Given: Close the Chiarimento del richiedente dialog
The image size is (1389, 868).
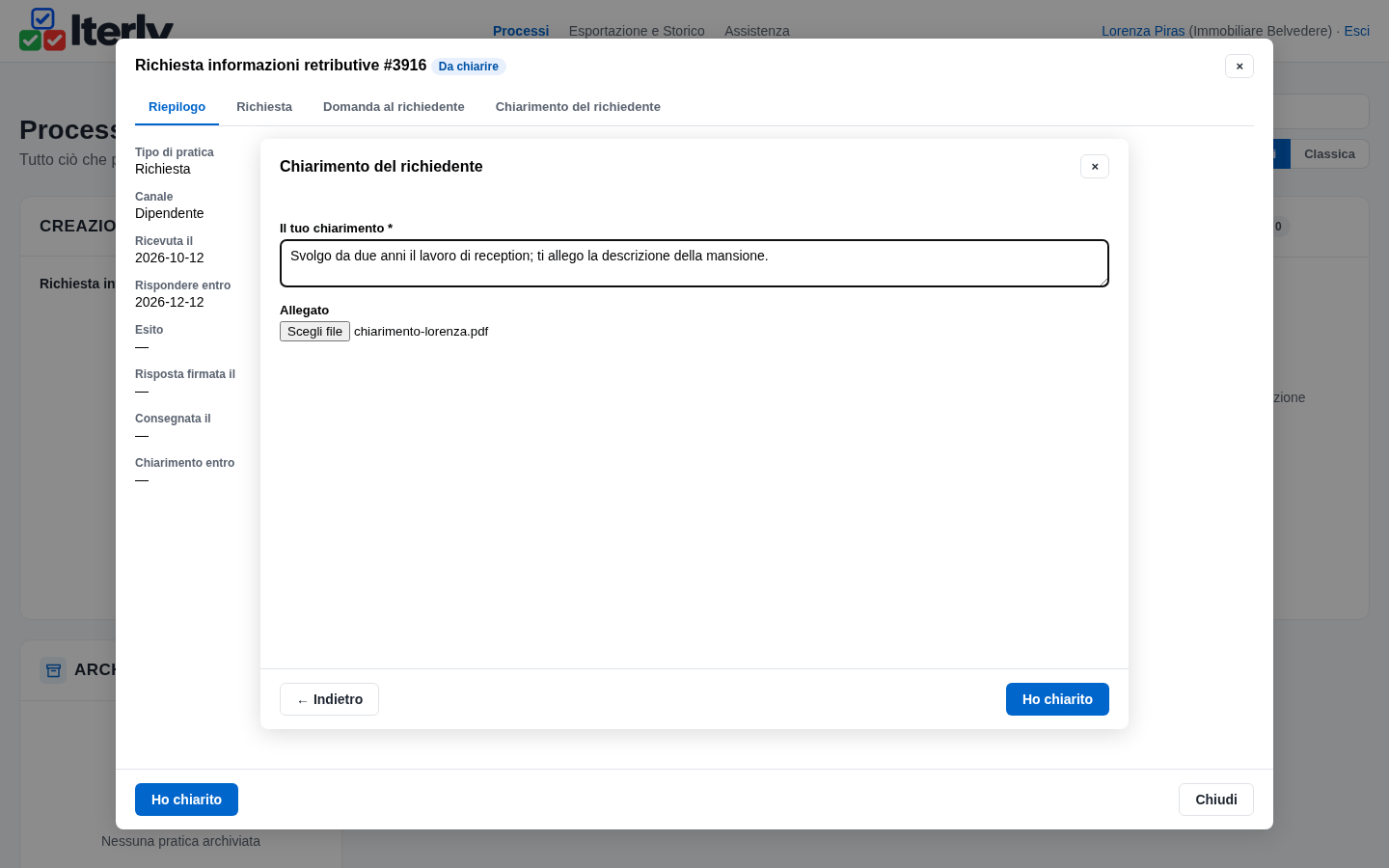Looking at the screenshot, I should pos(1095,167).
